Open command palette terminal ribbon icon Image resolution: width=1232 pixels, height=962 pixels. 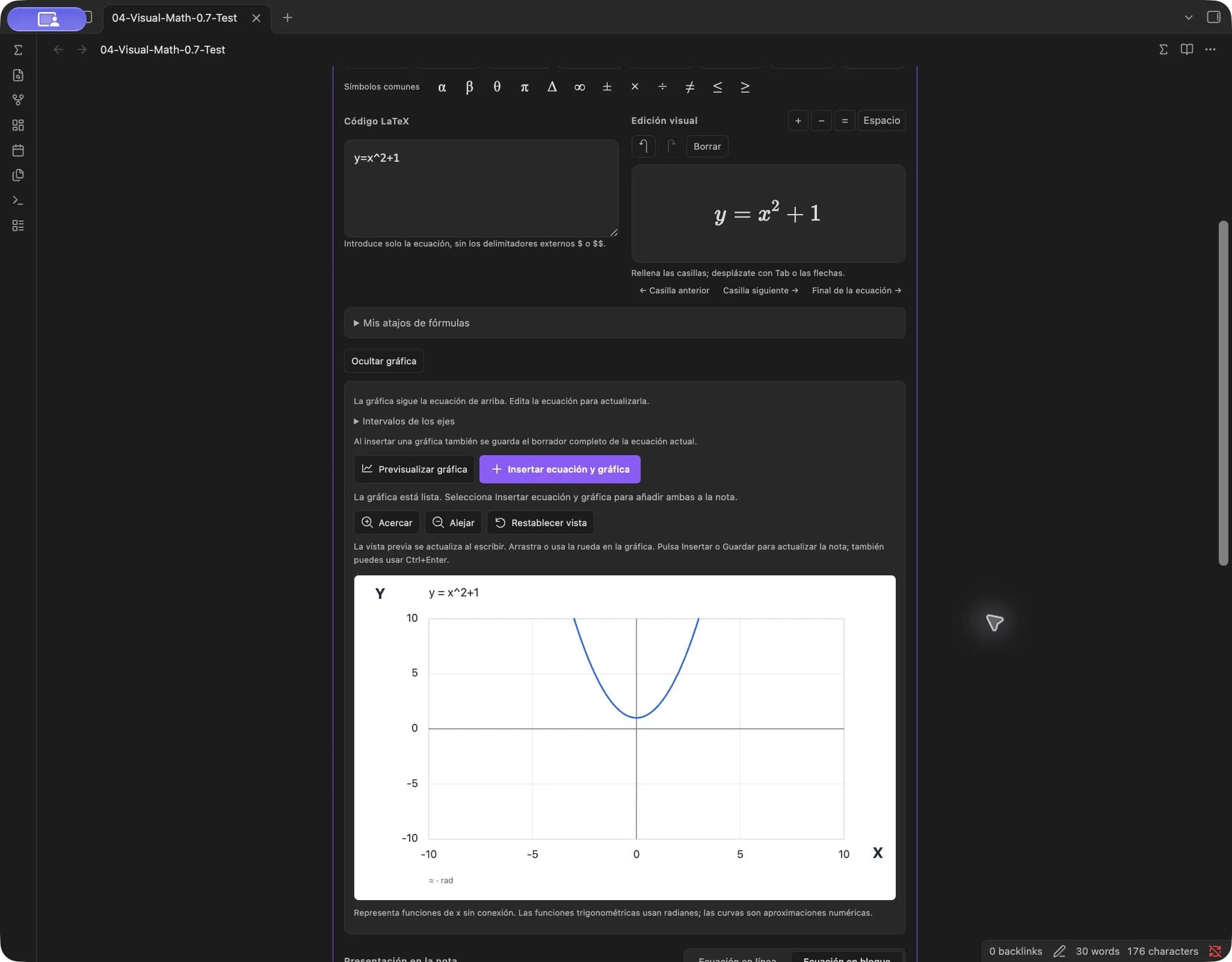pos(18,200)
